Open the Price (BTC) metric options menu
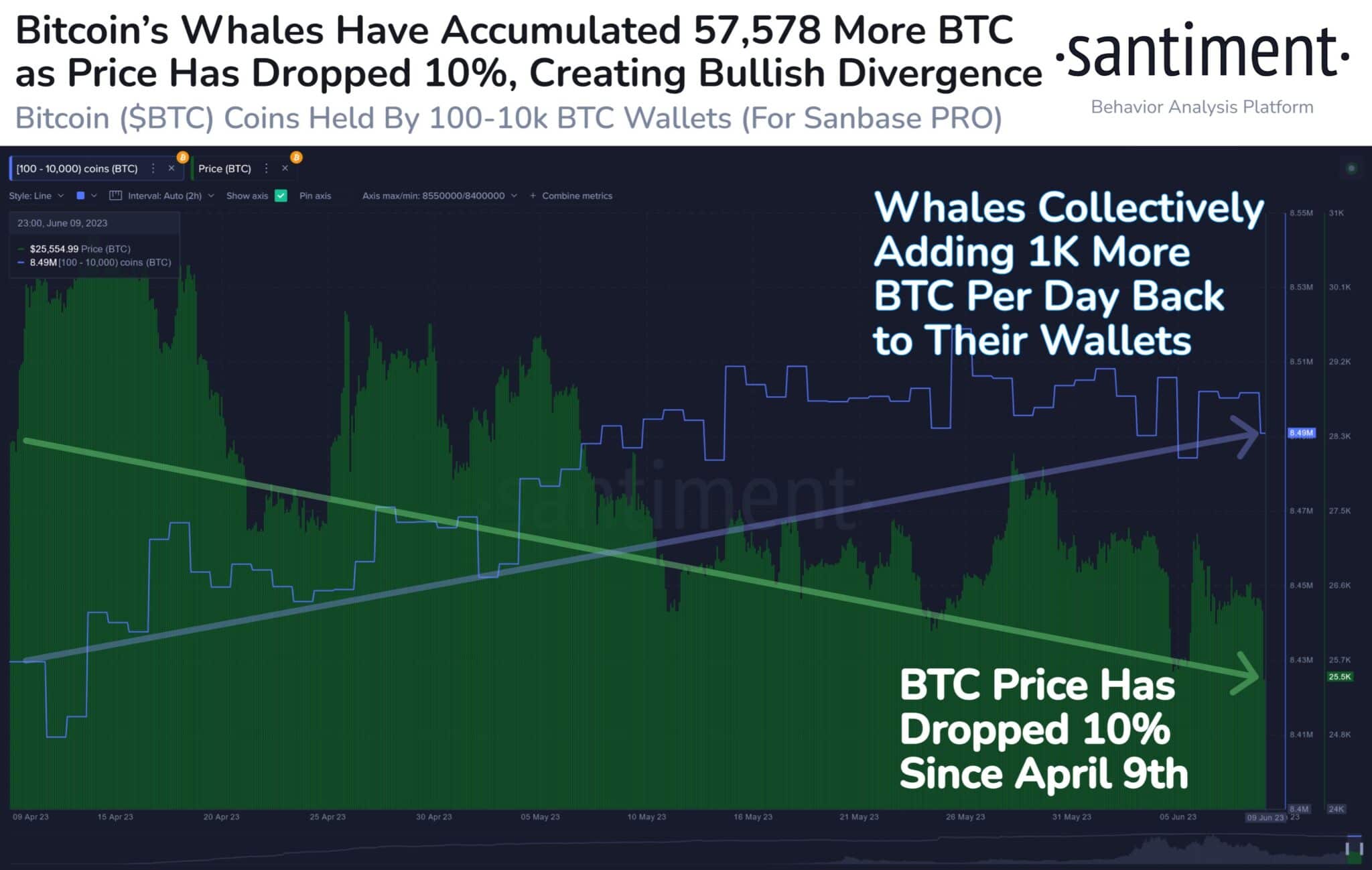The width and height of the screenshot is (1372, 870). point(267,168)
